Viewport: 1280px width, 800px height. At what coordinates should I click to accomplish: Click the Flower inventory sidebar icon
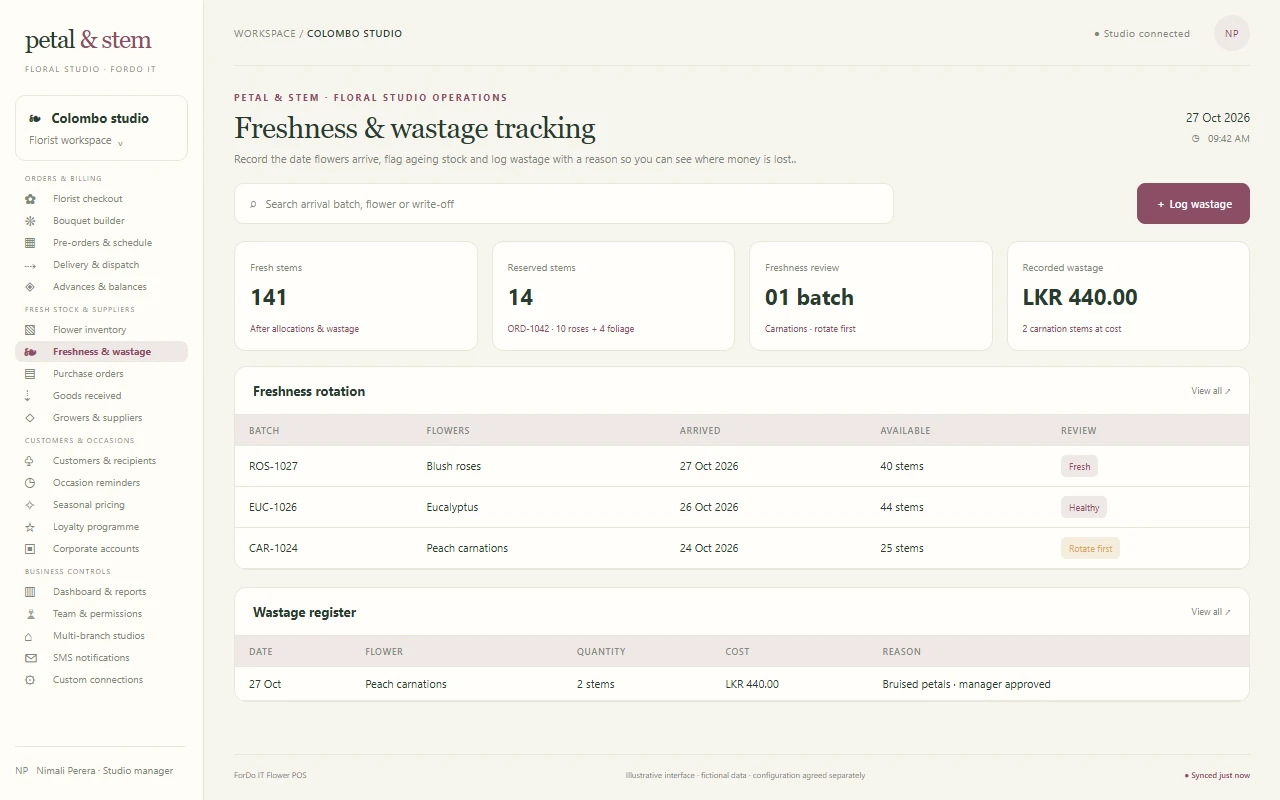pos(30,330)
